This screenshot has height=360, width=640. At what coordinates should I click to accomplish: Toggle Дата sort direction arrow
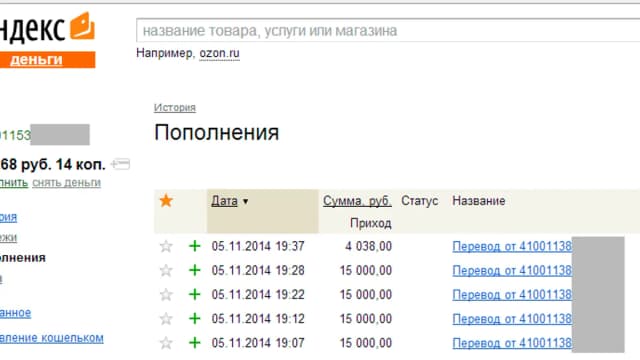tap(245, 201)
